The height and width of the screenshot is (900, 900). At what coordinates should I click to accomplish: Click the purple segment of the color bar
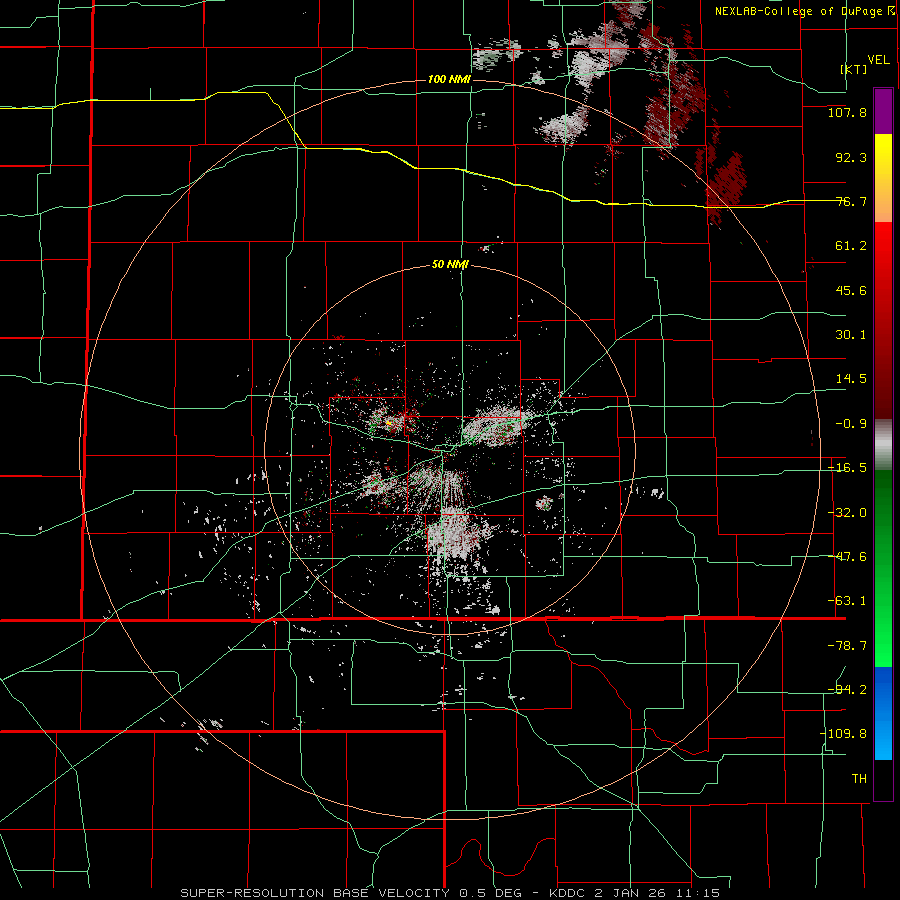pos(883,111)
